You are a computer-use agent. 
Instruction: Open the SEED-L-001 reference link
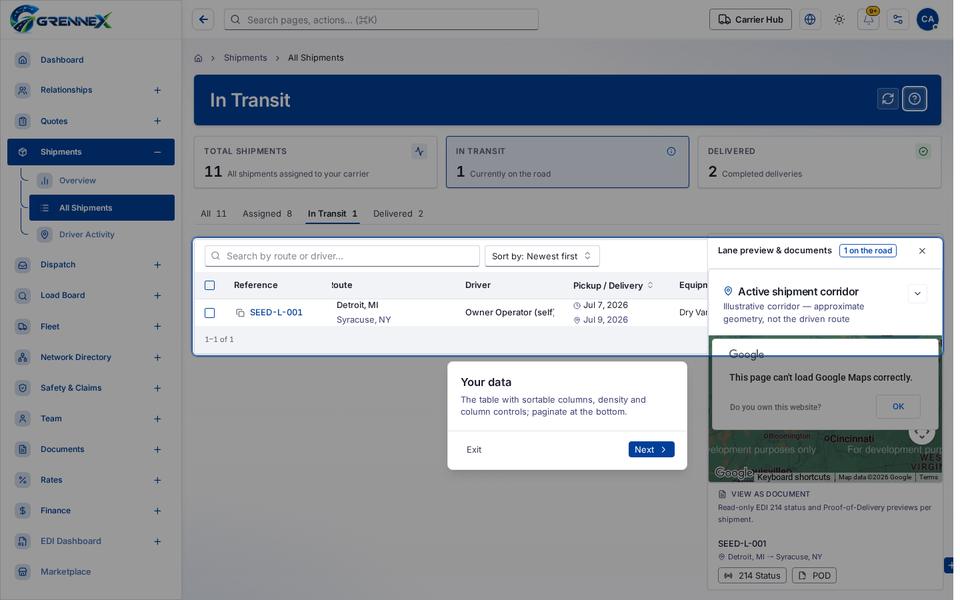(x=276, y=312)
